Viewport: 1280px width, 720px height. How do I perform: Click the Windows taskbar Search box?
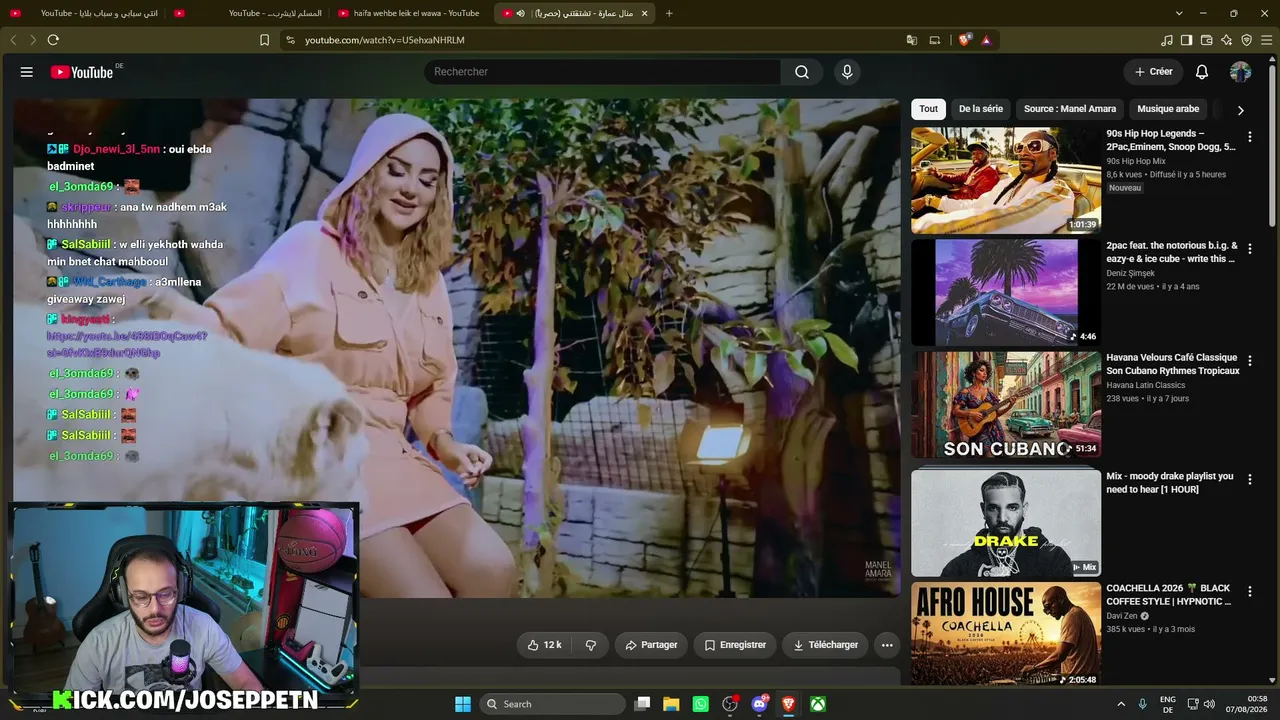(x=553, y=704)
